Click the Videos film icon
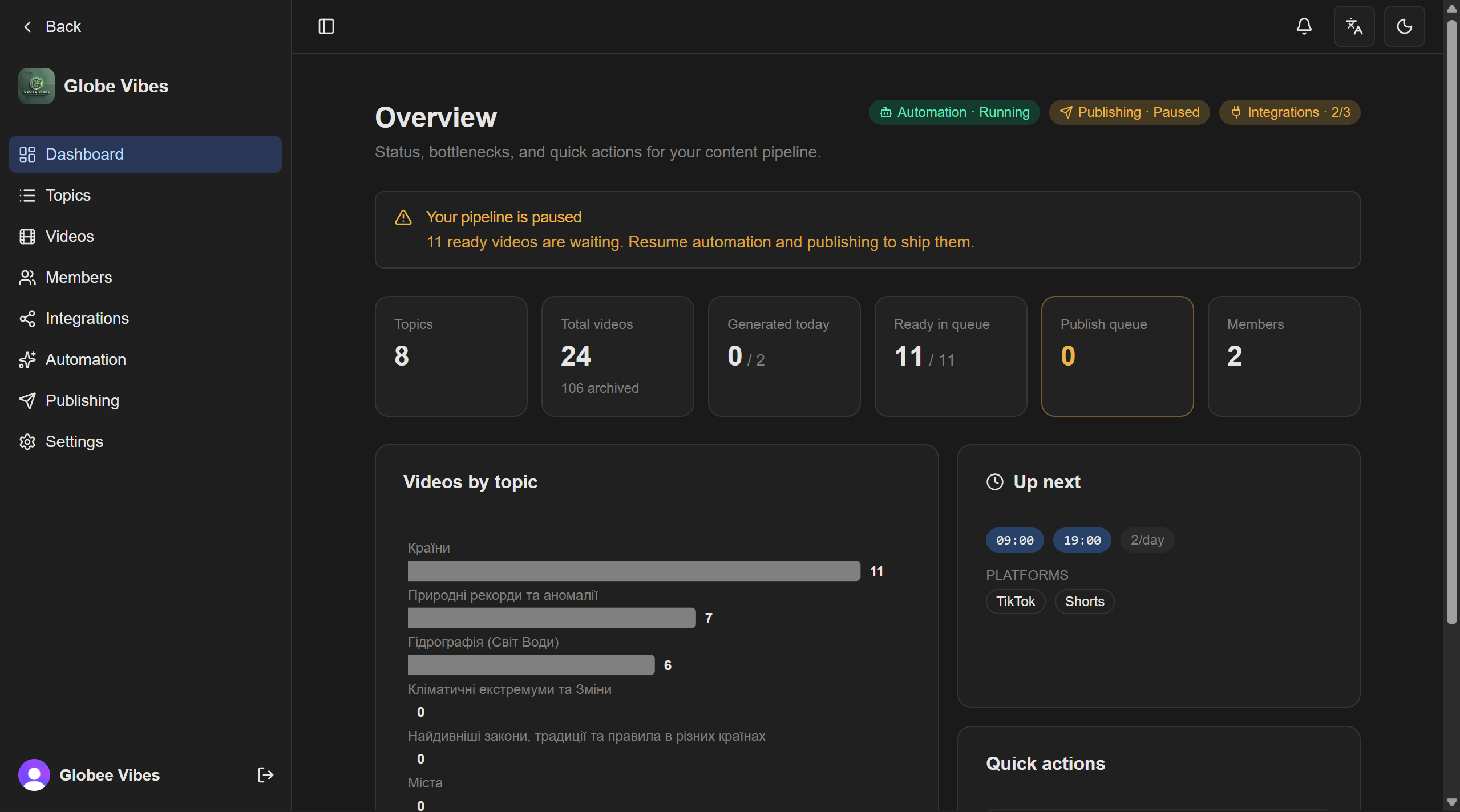The width and height of the screenshot is (1460, 812). [27, 237]
